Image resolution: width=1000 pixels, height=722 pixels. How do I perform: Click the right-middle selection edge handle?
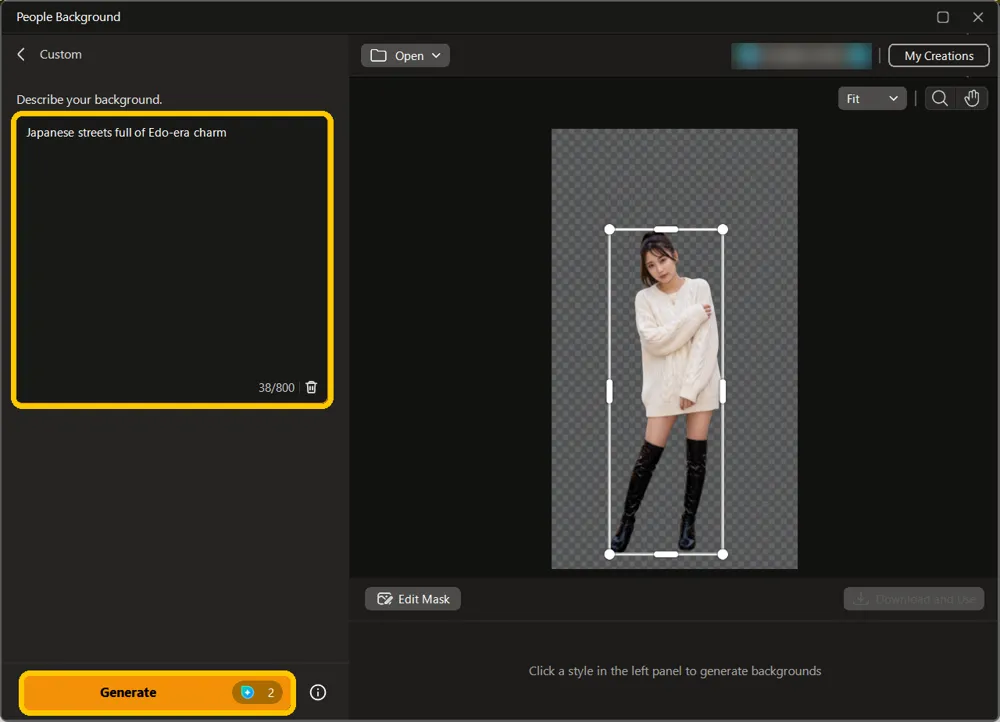[x=723, y=391]
